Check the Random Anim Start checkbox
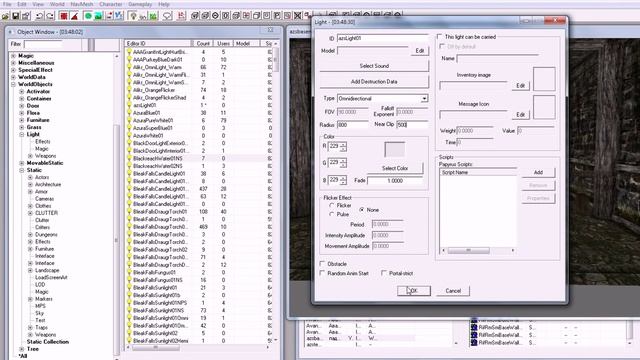Screen dimensions: 640x360 coord(322,273)
